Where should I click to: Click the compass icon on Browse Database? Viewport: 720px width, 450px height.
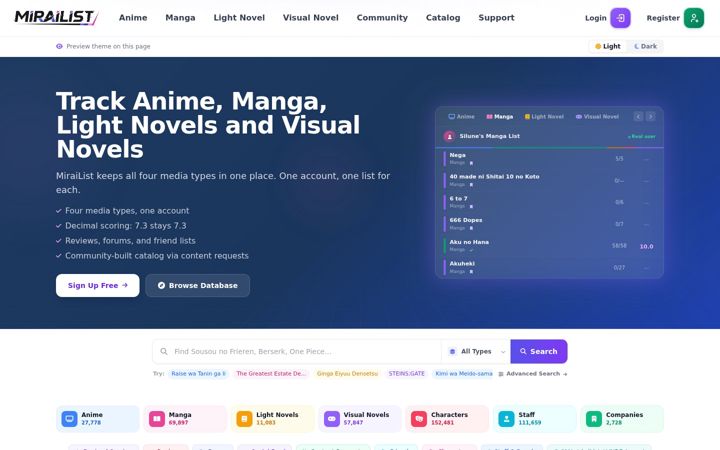pos(161,286)
